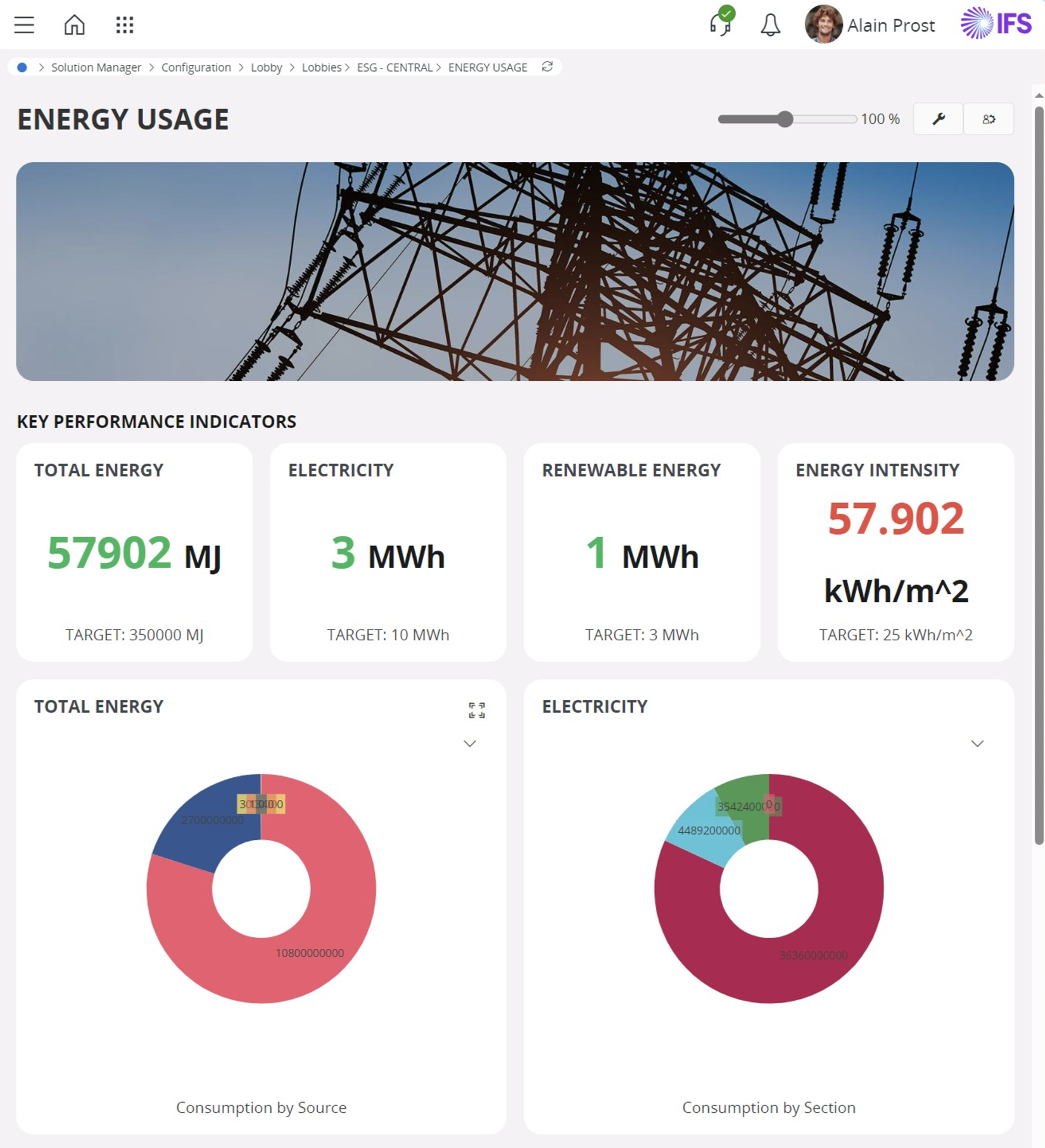This screenshot has width=1045, height=1148.
Task: Open the app grid launcher
Action: pyautogui.click(x=125, y=25)
